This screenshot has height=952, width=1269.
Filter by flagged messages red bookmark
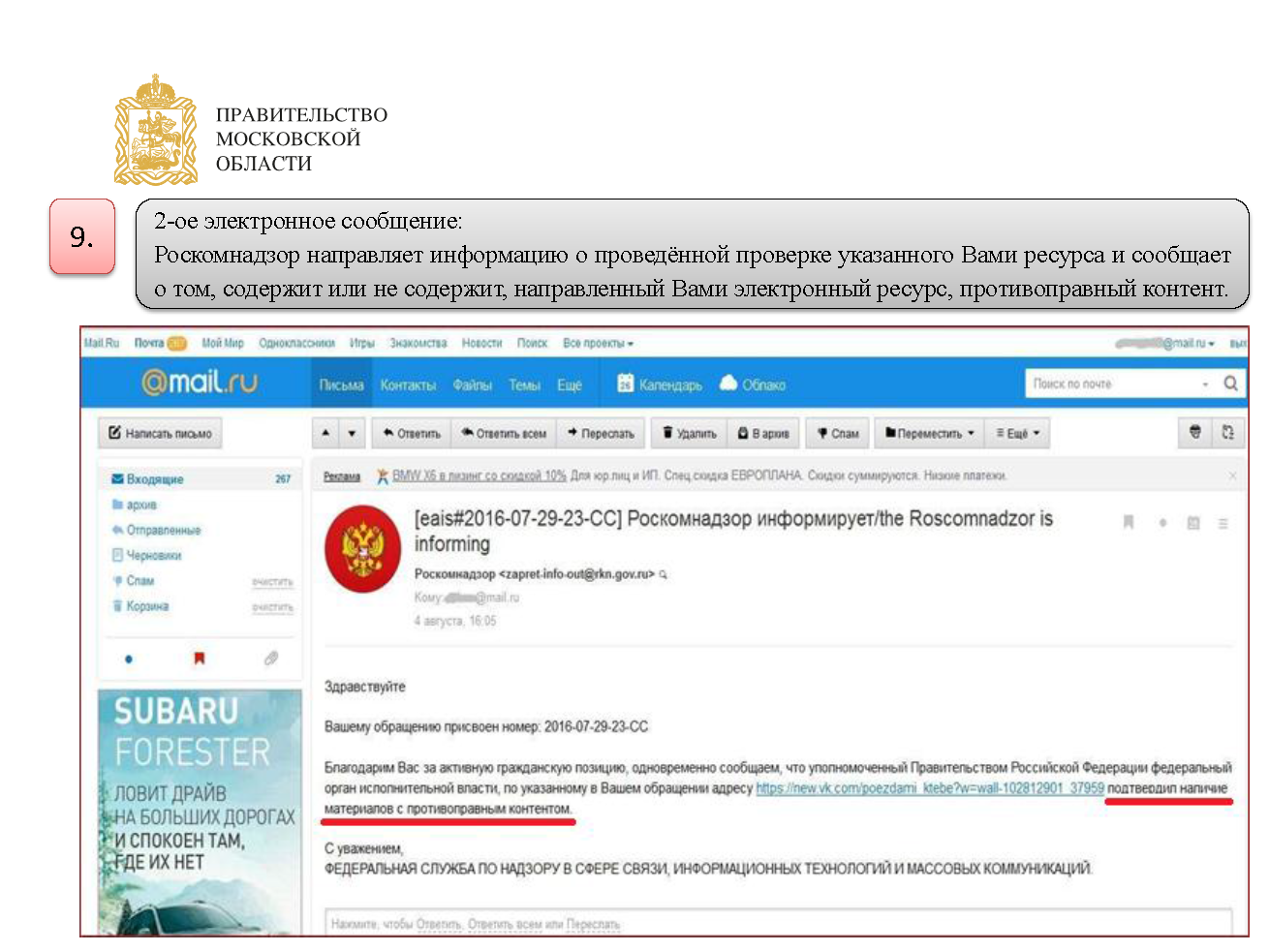[x=200, y=659]
